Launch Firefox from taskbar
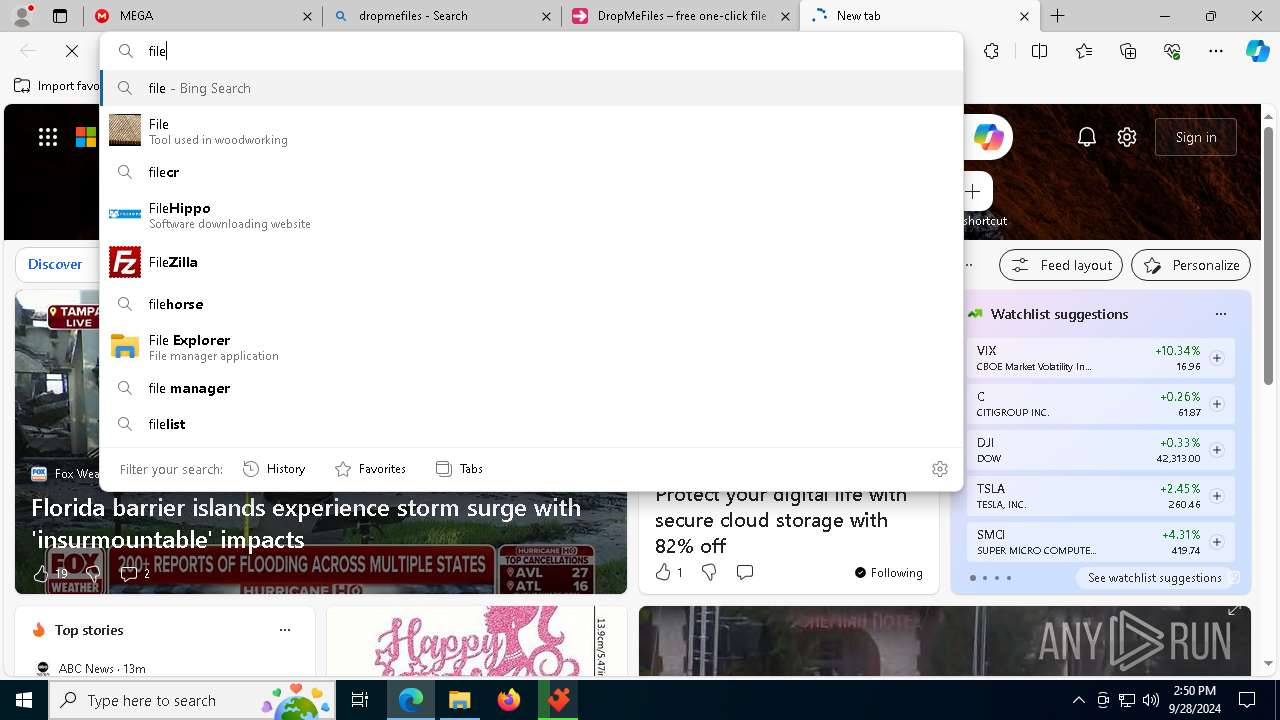1280x720 pixels. tap(509, 700)
